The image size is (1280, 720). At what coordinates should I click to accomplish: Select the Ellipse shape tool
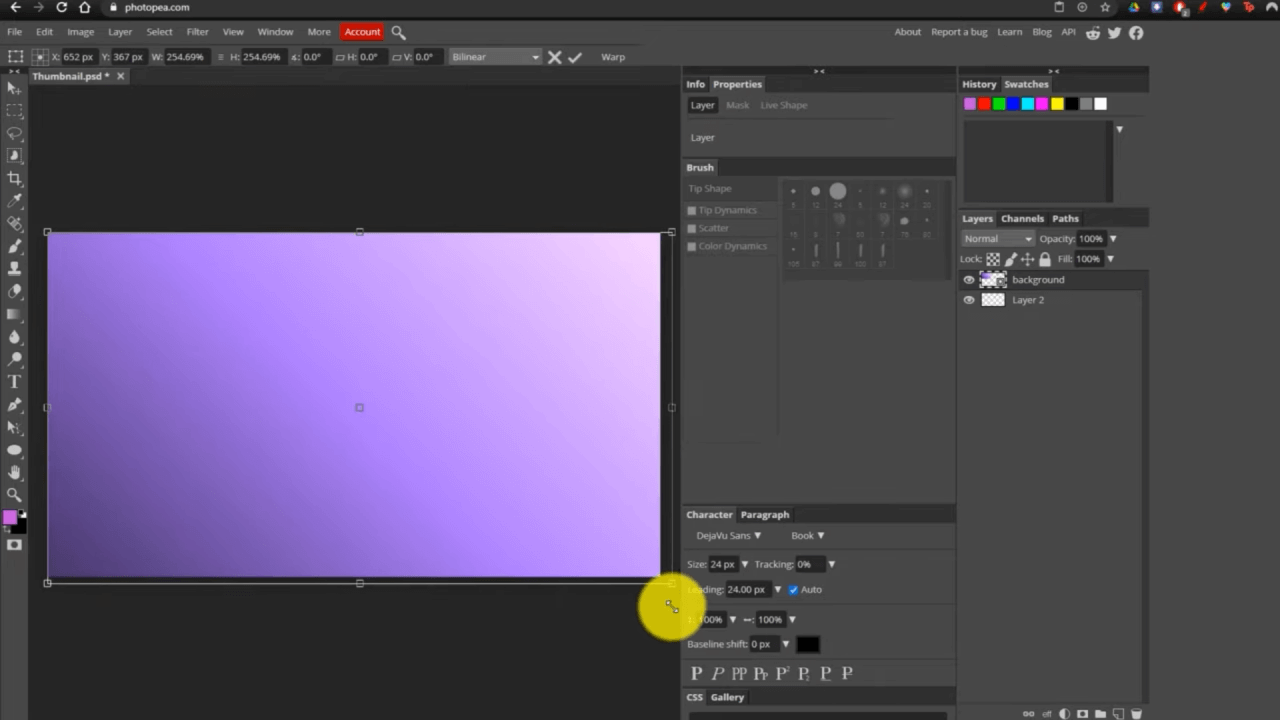click(x=15, y=450)
